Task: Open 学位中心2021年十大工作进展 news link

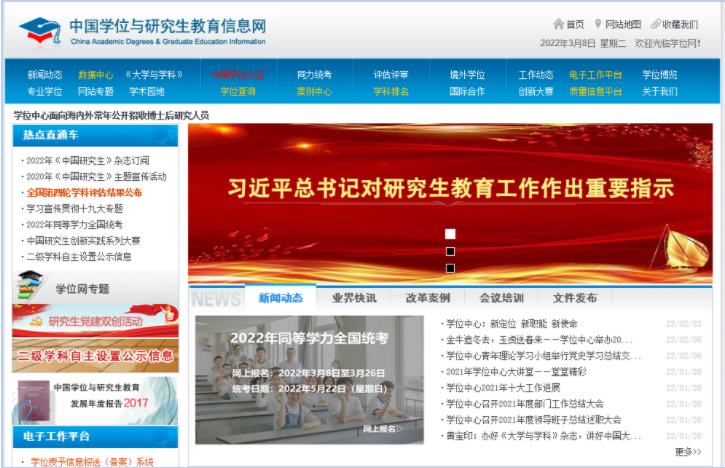Action: (x=503, y=388)
